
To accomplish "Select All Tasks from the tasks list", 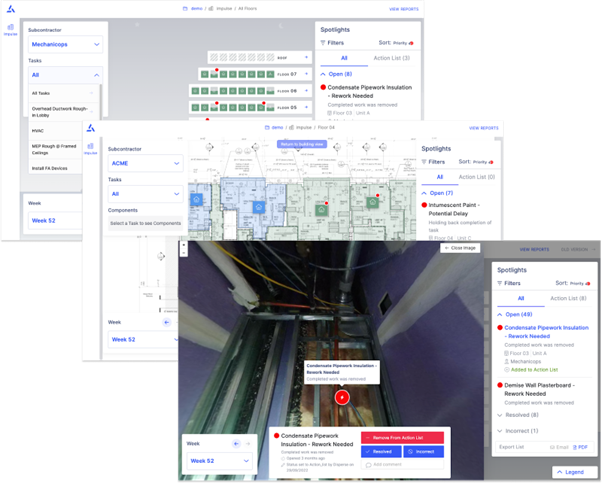I will point(64,93).
